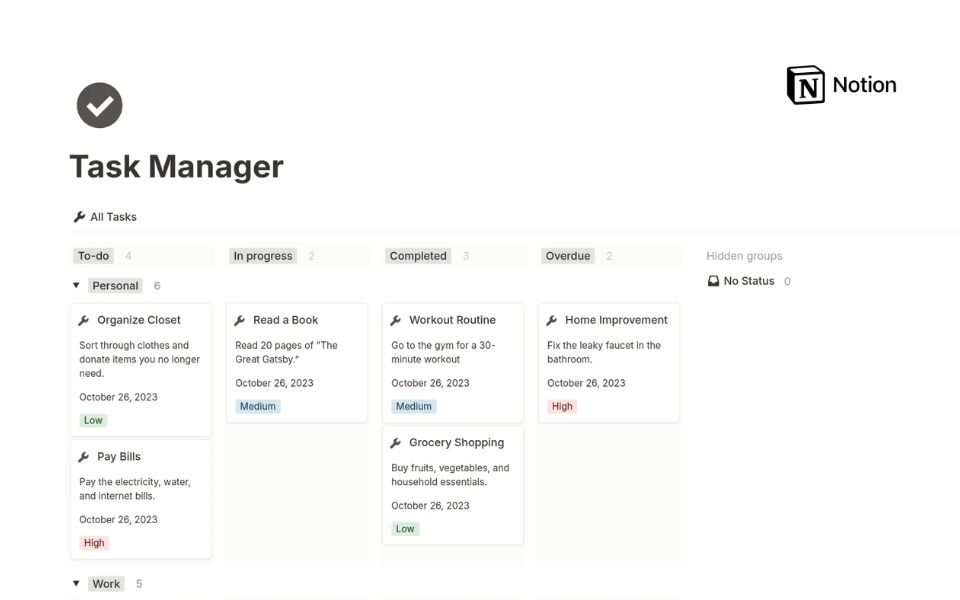Click the wrench icon beside Organize Closet
960x600 pixels.
(x=84, y=321)
